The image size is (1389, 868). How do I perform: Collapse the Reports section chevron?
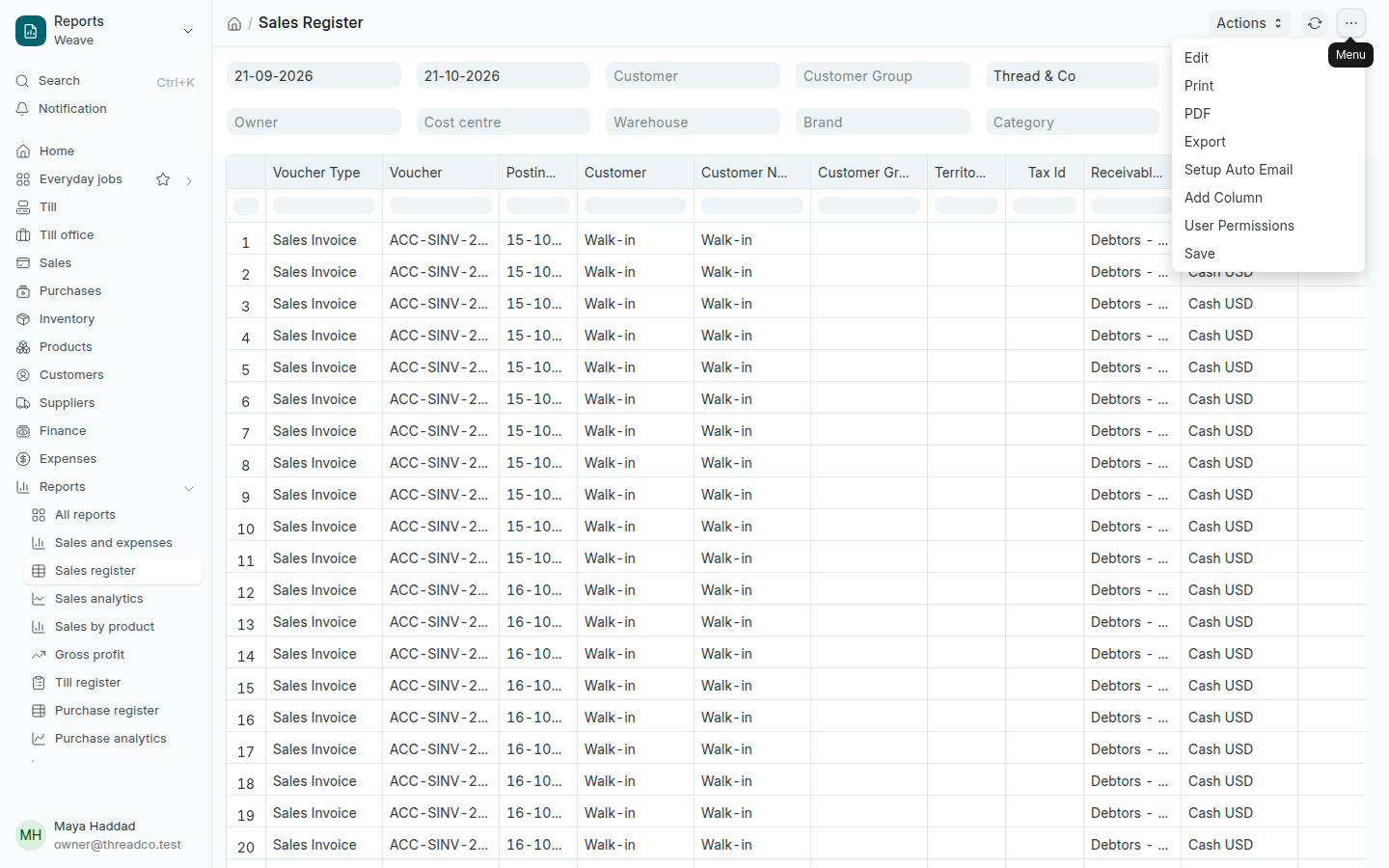189,488
